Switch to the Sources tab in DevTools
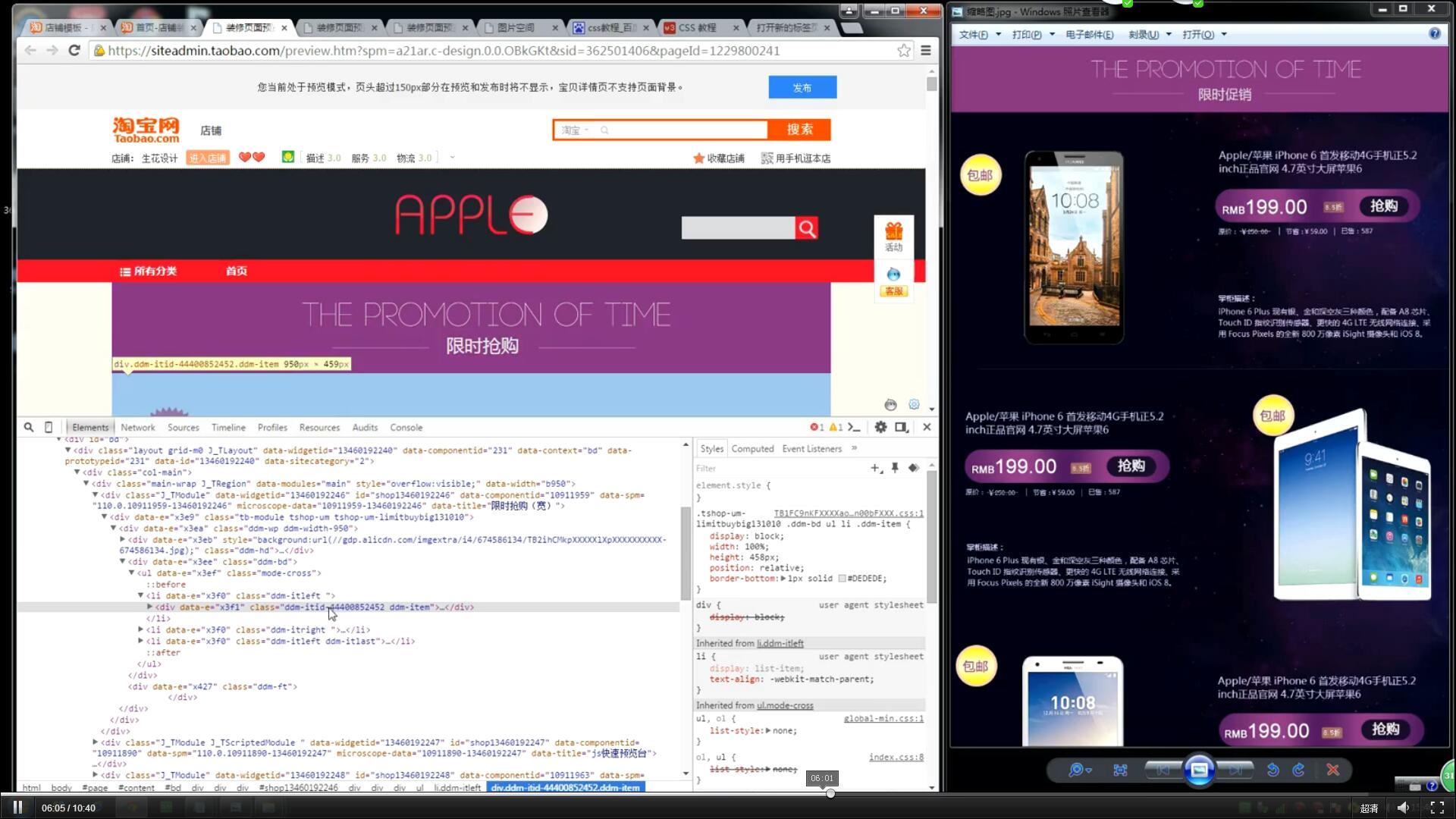Image resolution: width=1456 pixels, height=819 pixels. click(x=183, y=427)
